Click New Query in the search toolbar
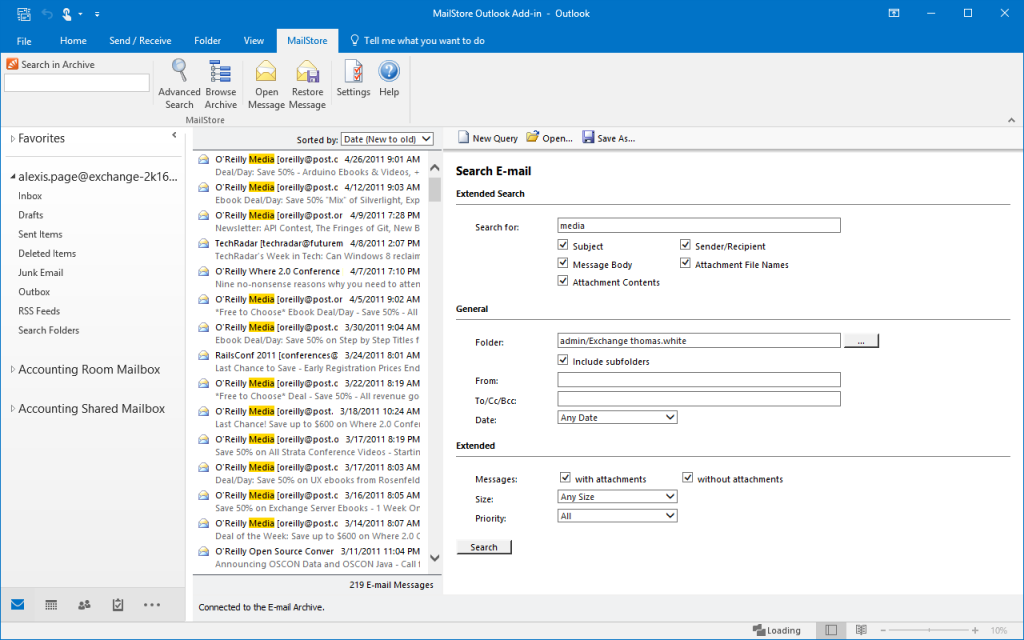Image resolution: width=1024 pixels, height=640 pixels. [488, 138]
